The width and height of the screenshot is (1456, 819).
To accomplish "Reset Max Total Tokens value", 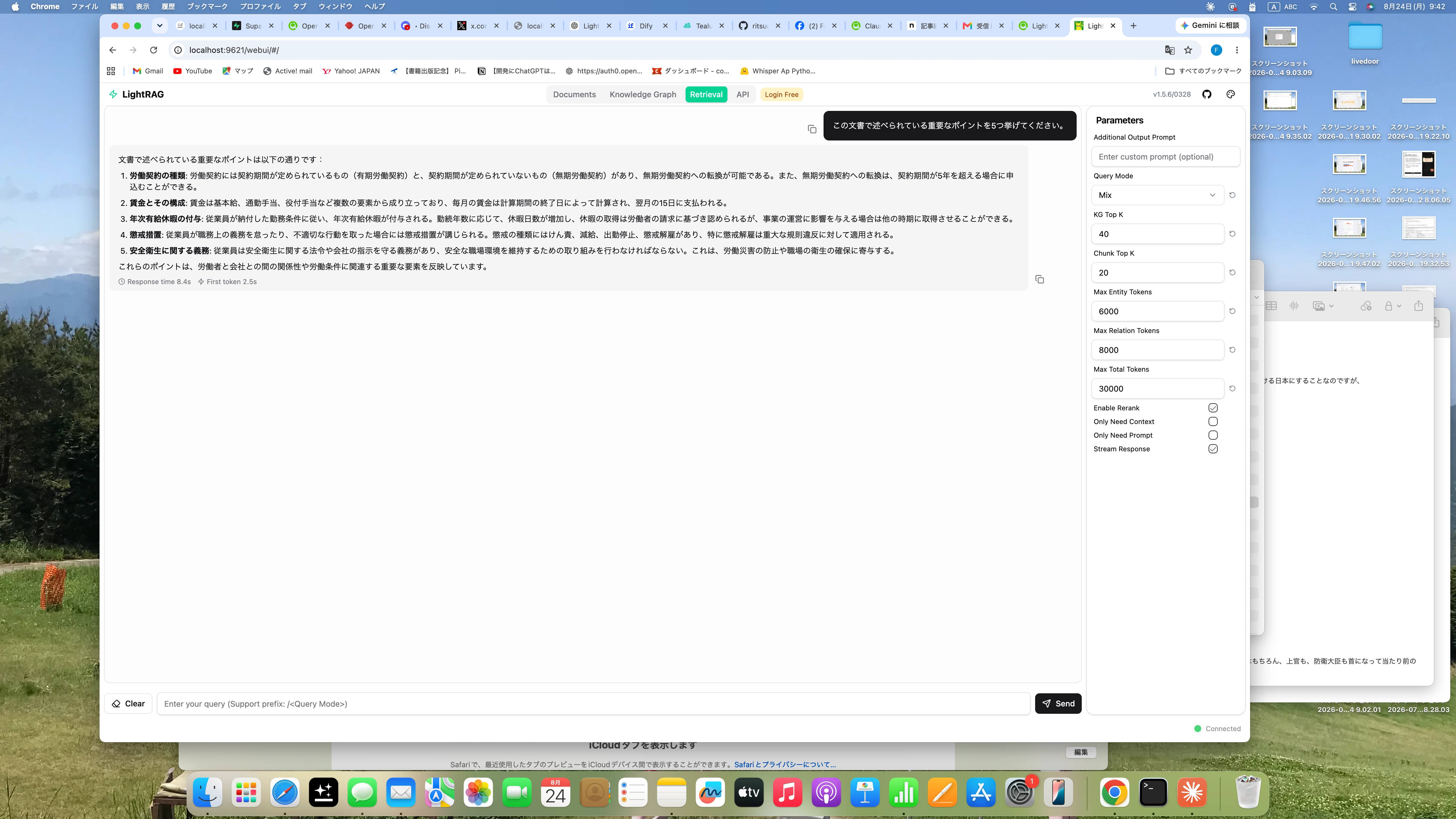I will [x=1232, y=389].
